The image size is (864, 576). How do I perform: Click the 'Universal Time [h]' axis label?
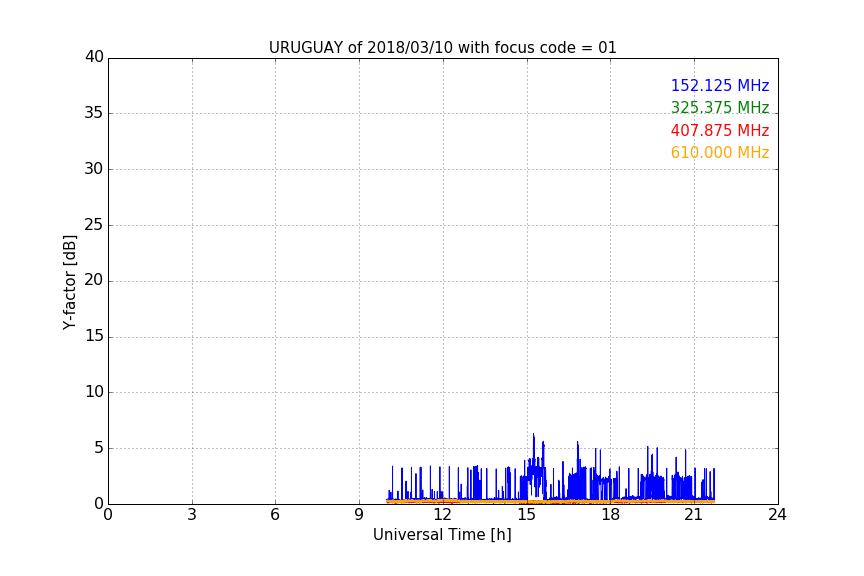[442, 535]
